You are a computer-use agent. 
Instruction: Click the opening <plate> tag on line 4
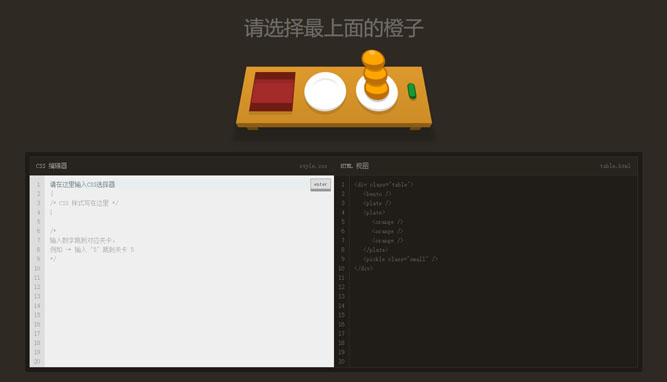374,212
